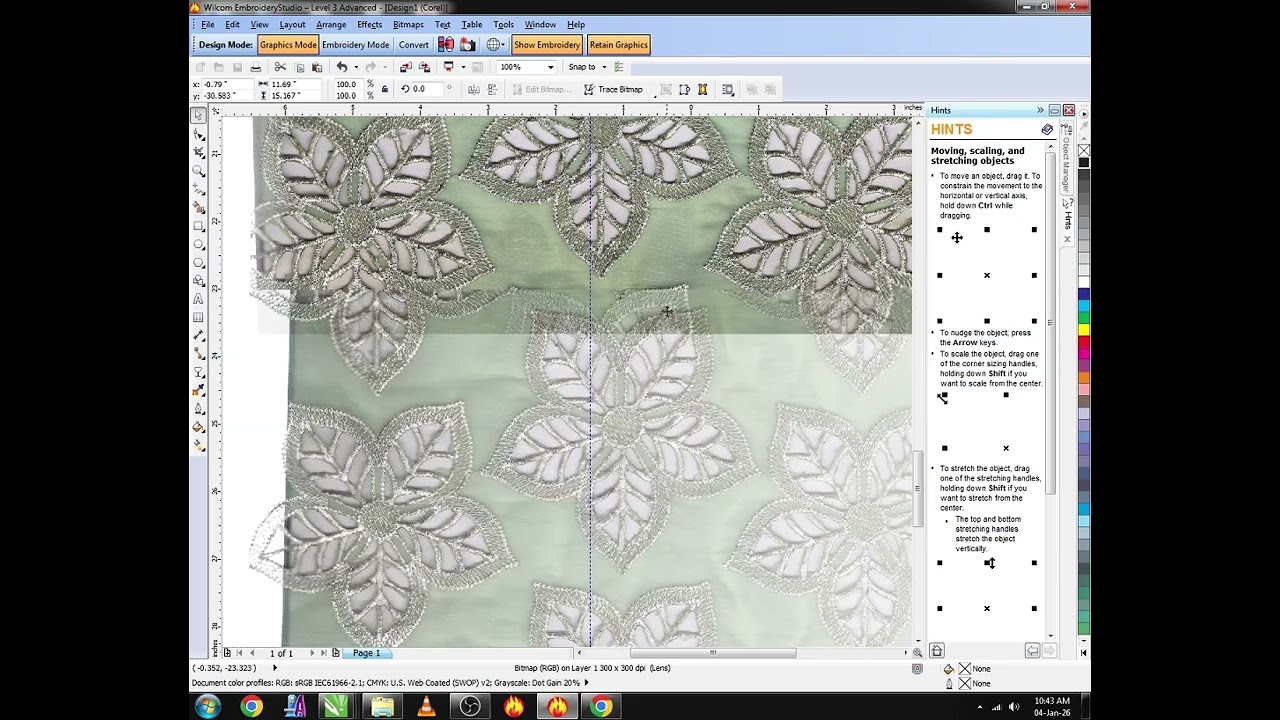This screenshot has width=1280, height=720.
Task: Open the globe icon dropdown arrow
Action: pos(505,44)
